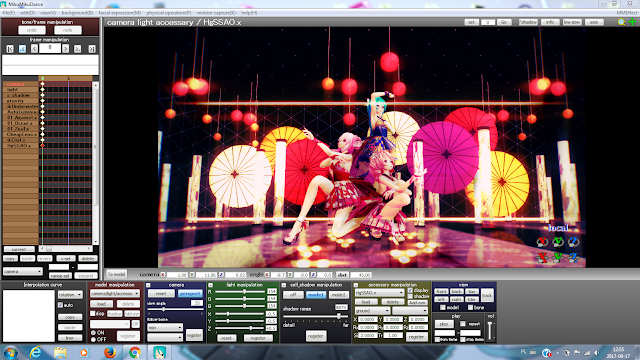Open HgSSAO.x accessory dropdown
Image resolution: width=640 pixels, height=360 pixels.
[379, 293]
